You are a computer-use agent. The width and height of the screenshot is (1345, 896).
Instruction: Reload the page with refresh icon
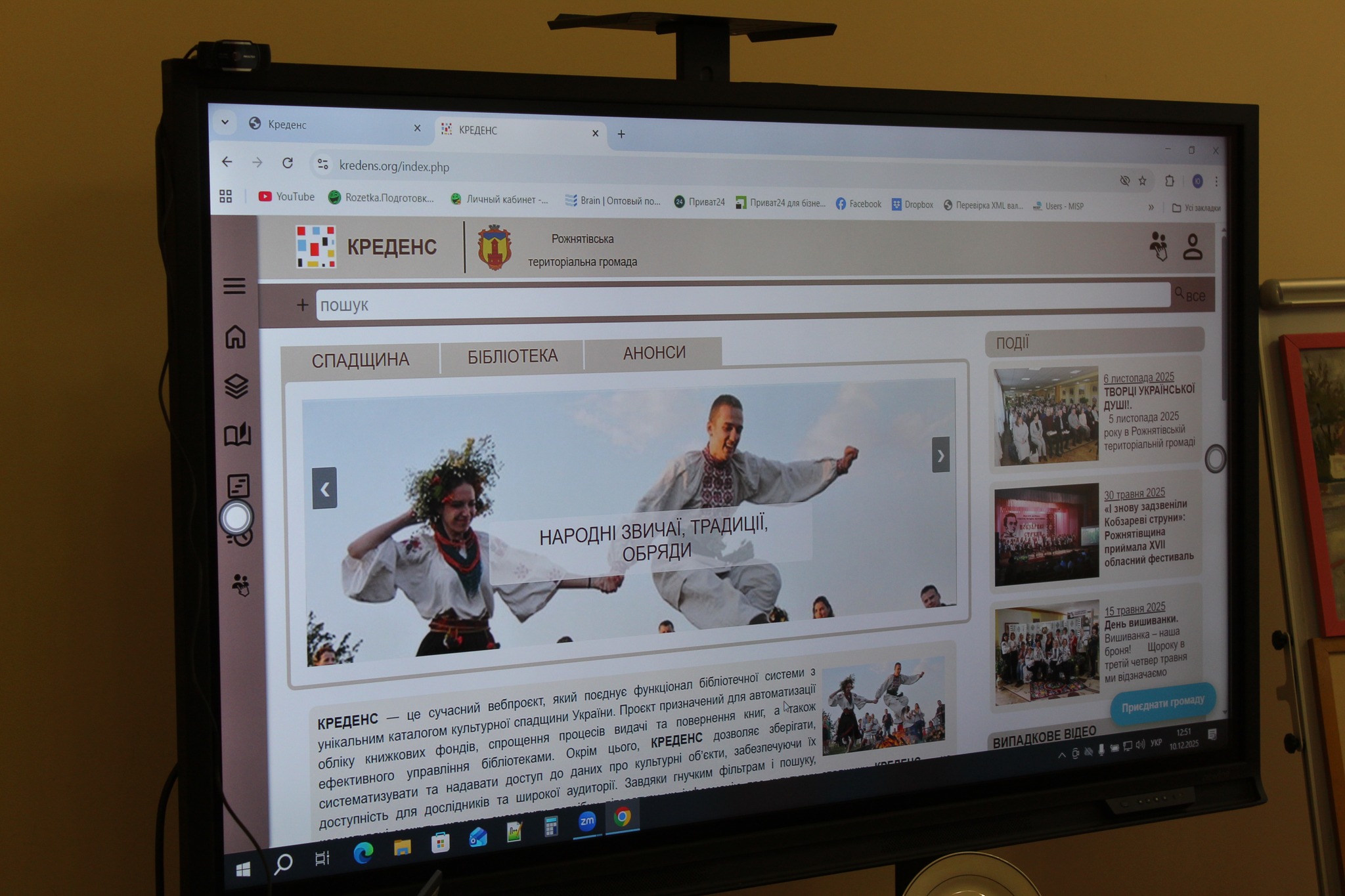point(288,163)
